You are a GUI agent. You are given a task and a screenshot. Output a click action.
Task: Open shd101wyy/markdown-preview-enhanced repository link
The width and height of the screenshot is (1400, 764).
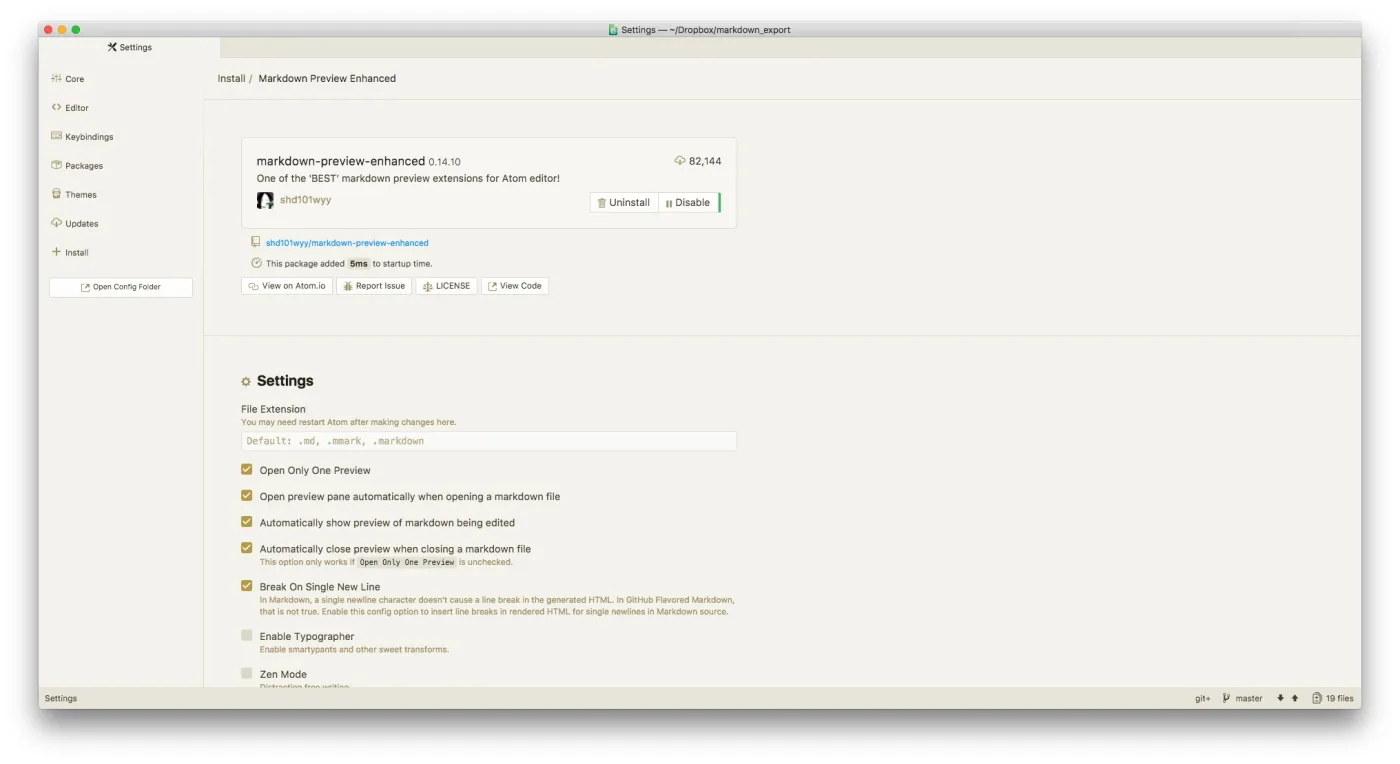click(x=347, y=243)
